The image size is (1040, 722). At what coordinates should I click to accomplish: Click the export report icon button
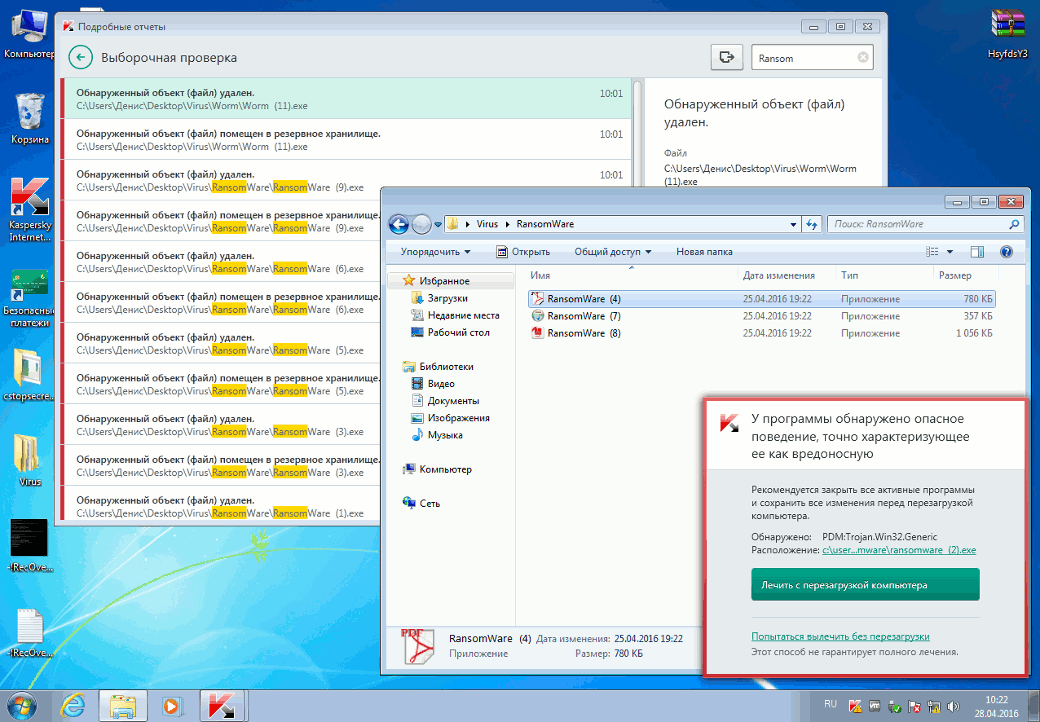point(726,57)
